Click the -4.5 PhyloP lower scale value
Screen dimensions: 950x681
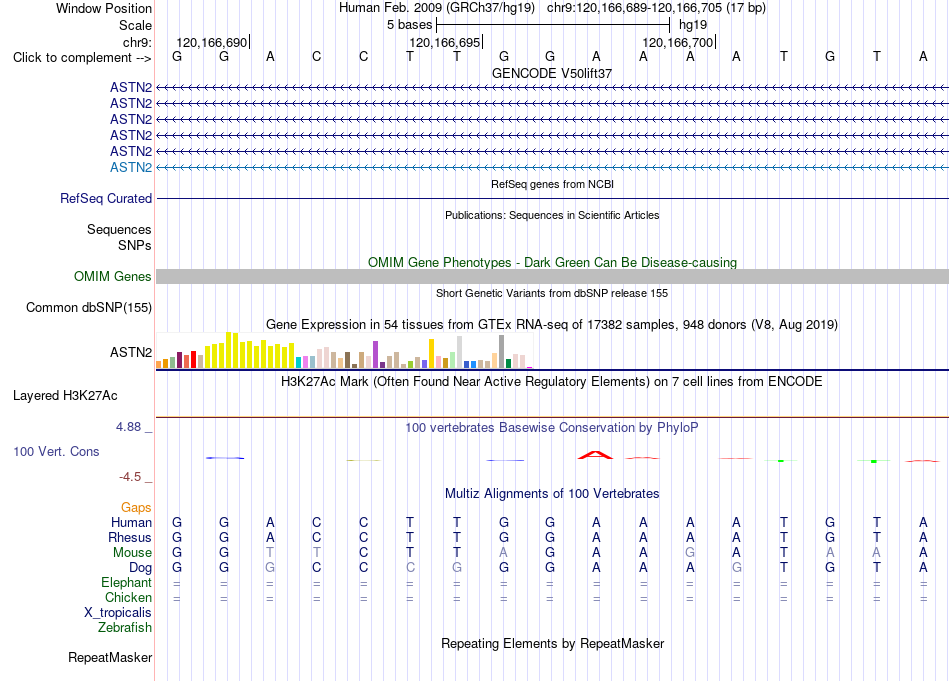tap(130, 477)
